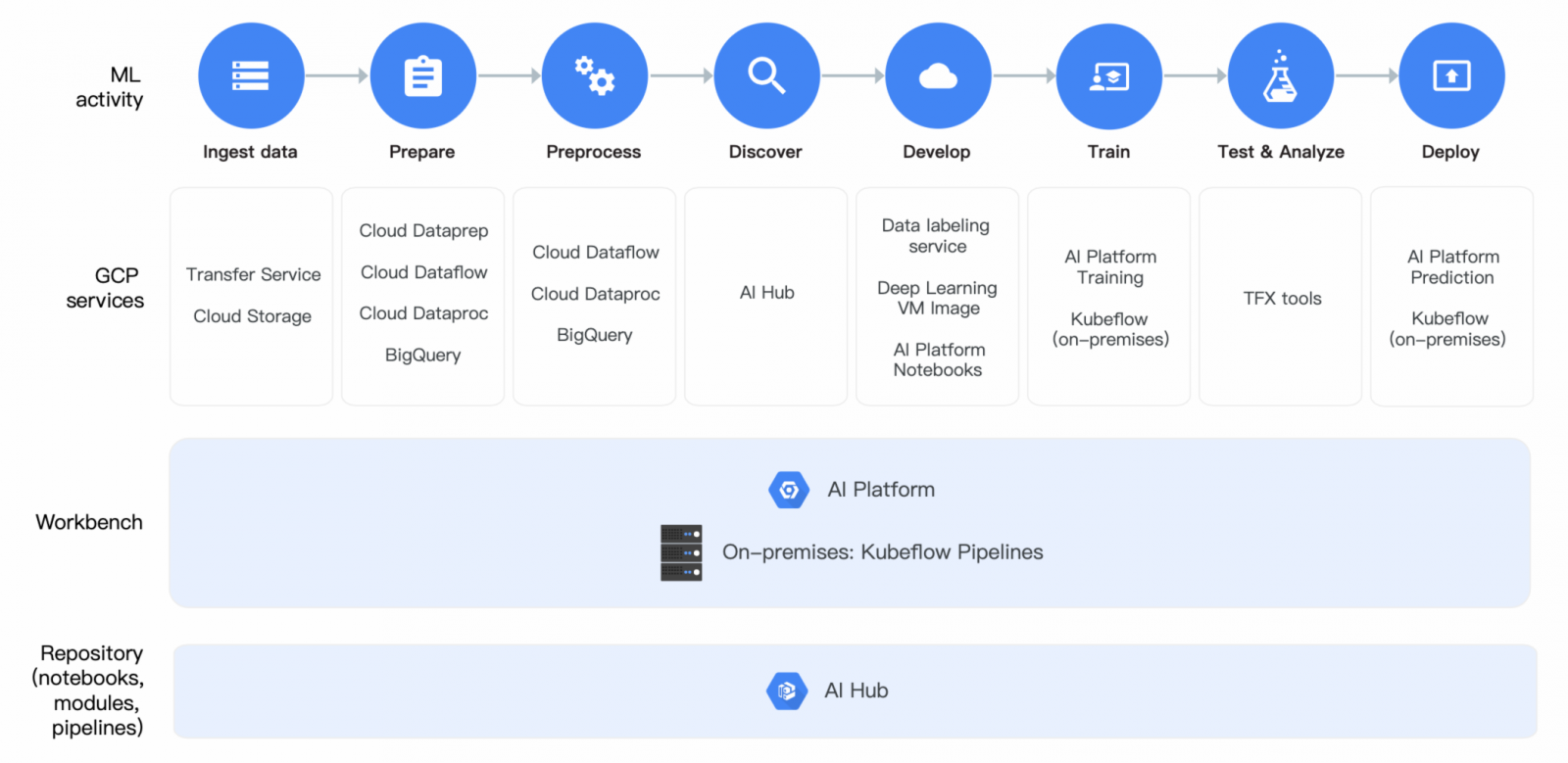The width and height of the screenshot is (1568, 763).
Task: Select the Discover magnifying glass icon
Action: (x=766, y=75)
